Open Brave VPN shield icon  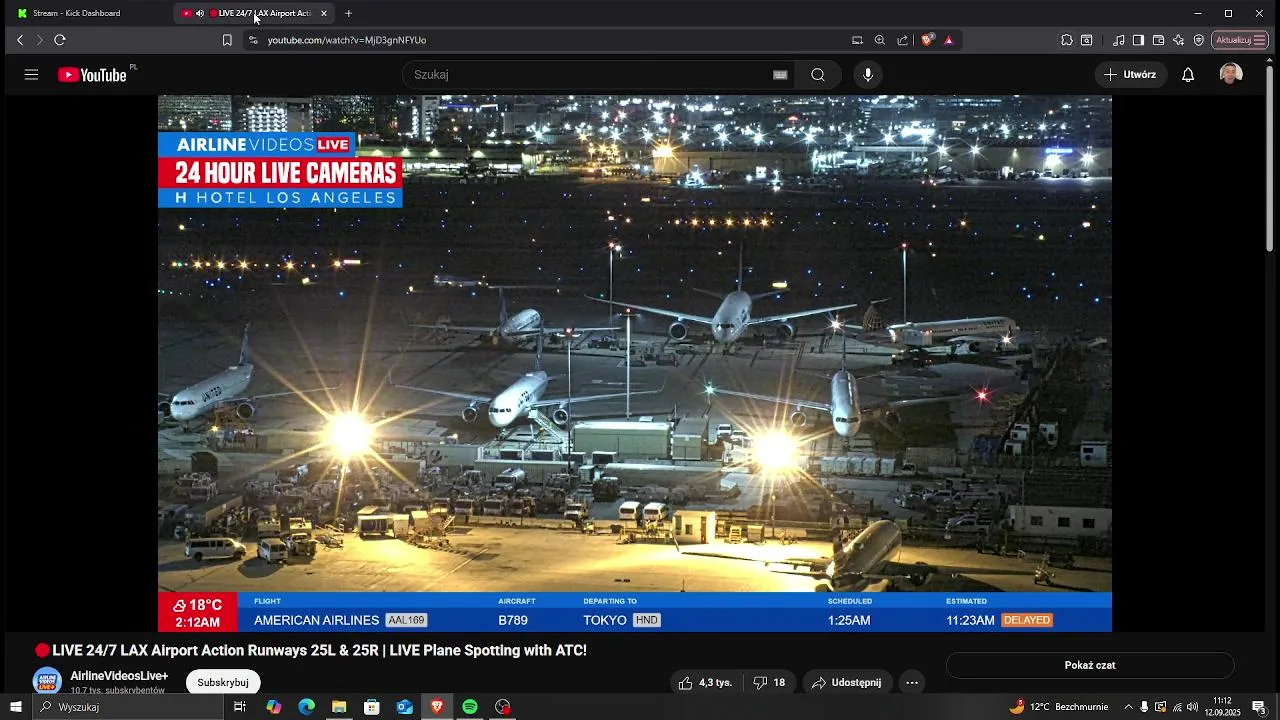pyautogui.click(x=1199, y=40)
